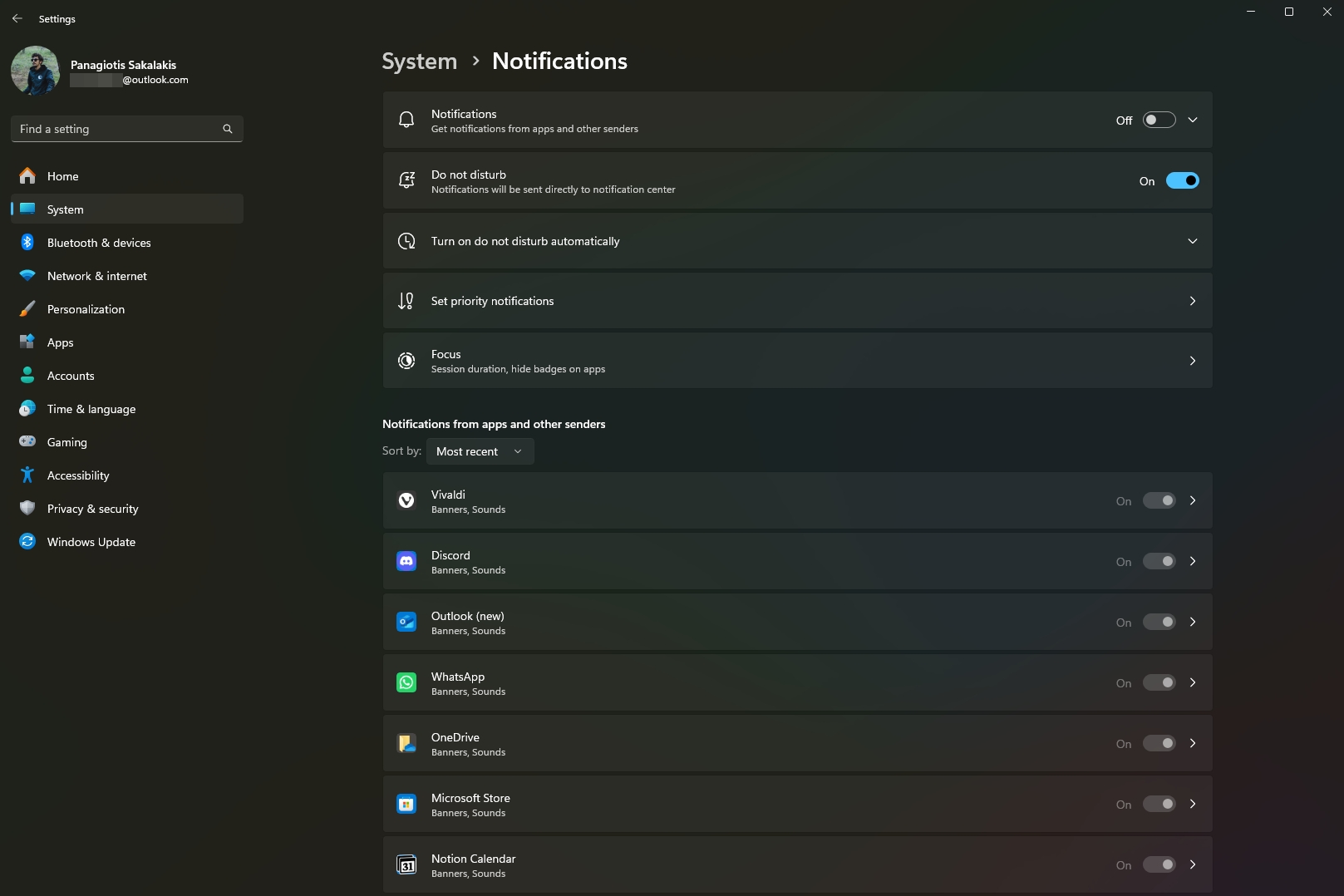Click the Apps icon in sidebar

click(x=27, y=342)
